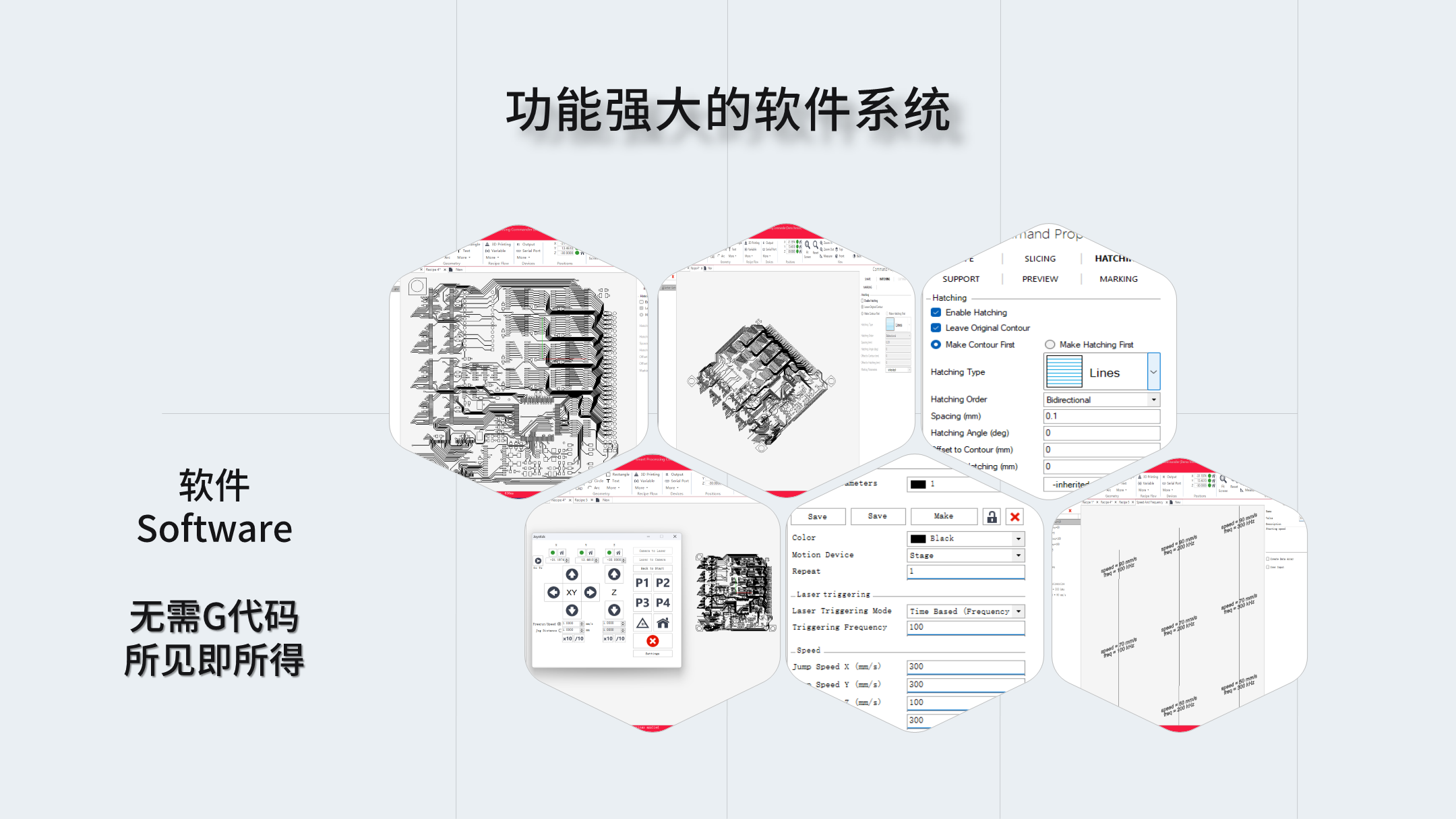Click the Z axis up arrow
Screen dimensions: 1456x819
[x=614, y=574]
